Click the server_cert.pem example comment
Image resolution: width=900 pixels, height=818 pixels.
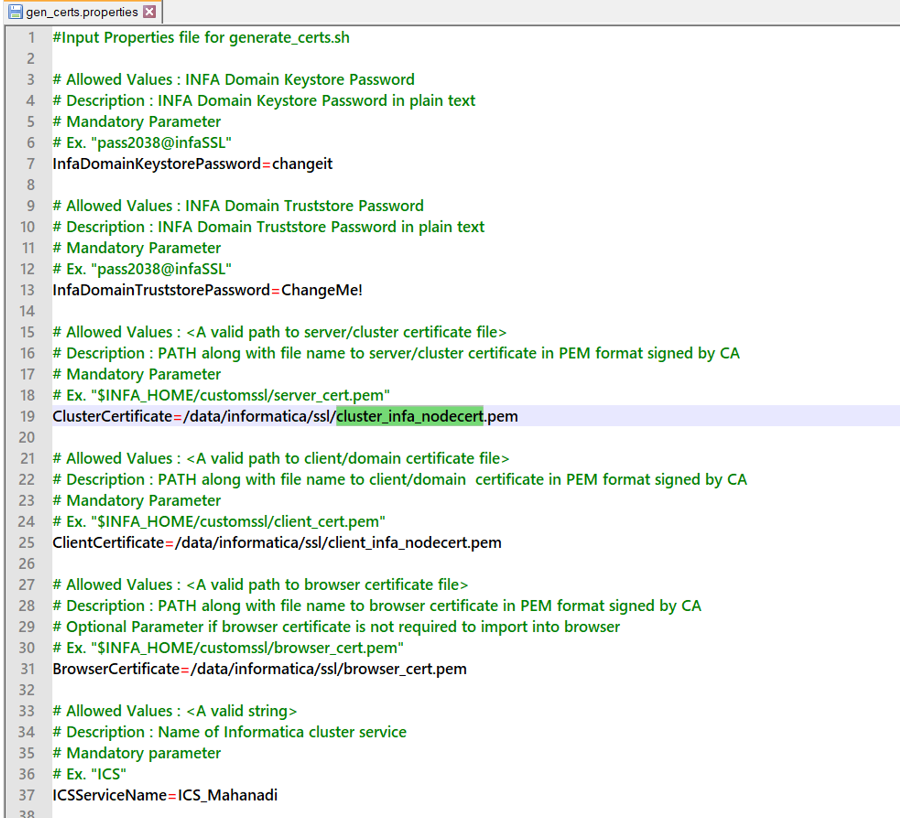click(221, 395)
